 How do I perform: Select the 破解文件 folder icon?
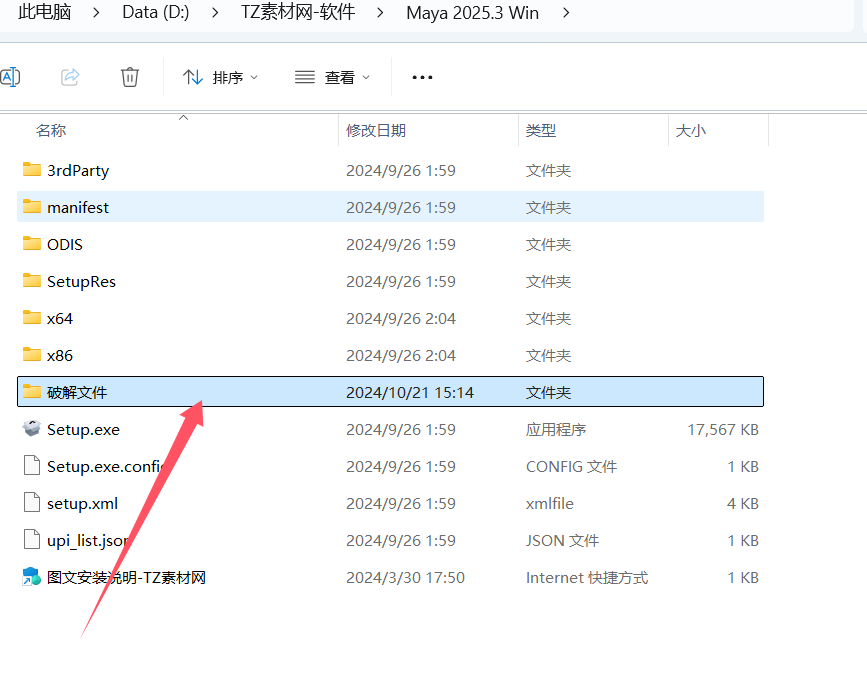[32, 392]
